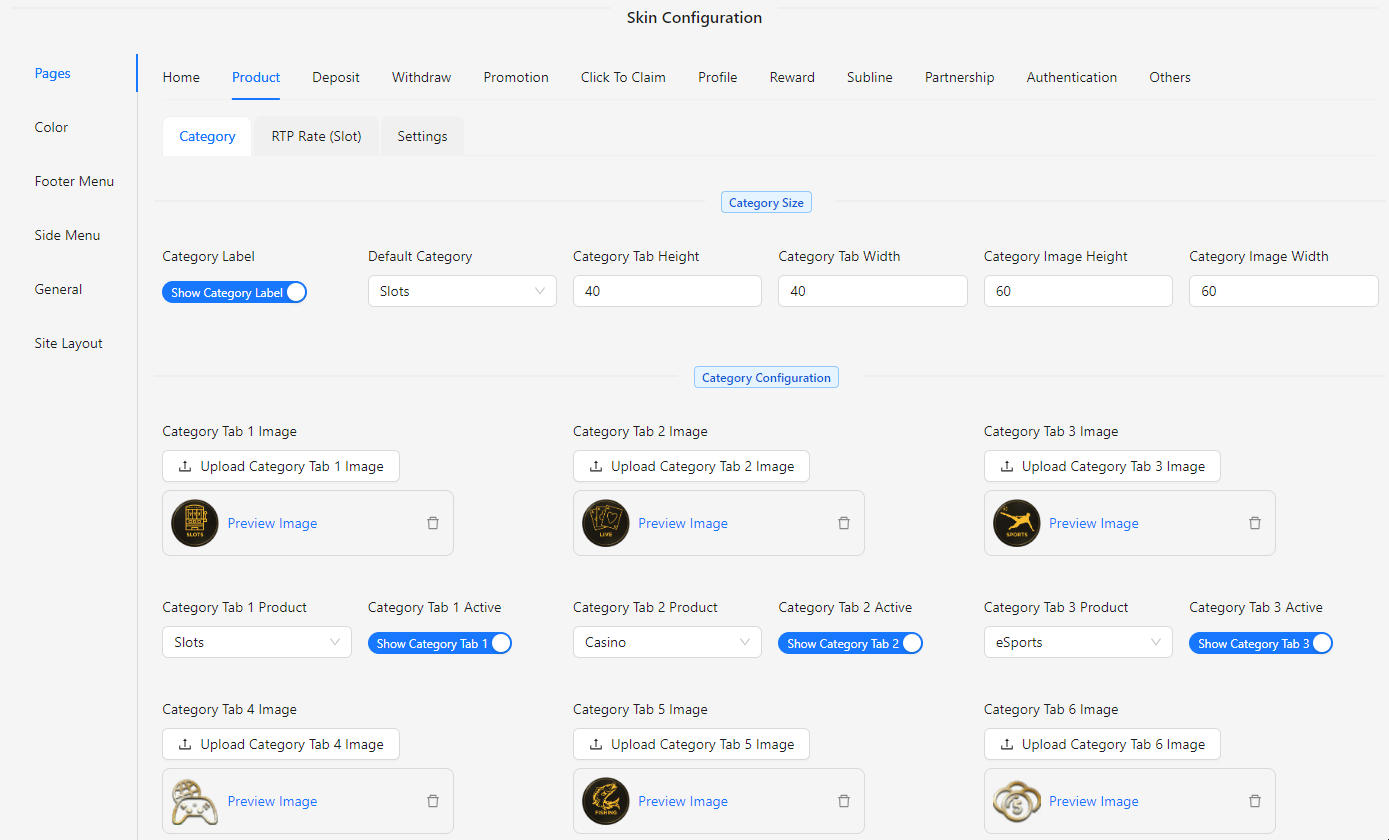The image size is (1389, 840).
Task: Disable Show Category Tab 1 switch
Action: pyautogui.click(x=440, y=643)
